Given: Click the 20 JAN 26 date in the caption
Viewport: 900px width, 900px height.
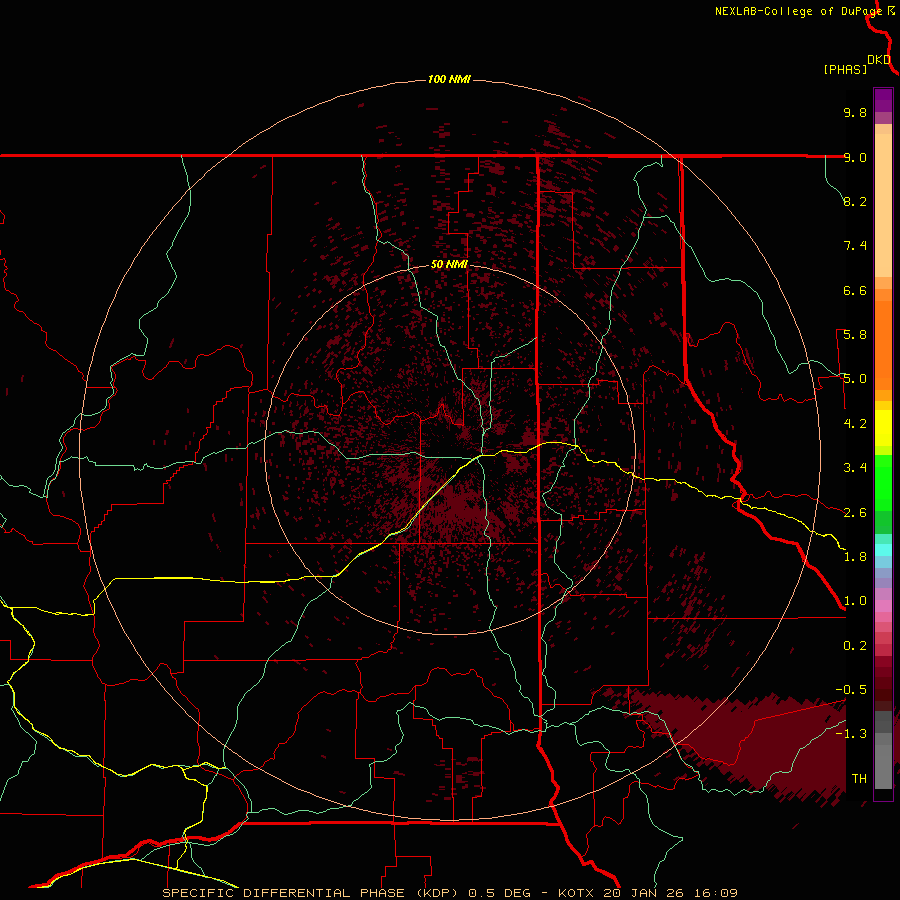Looking at the screenshot, I should click(x=646, y=893).
